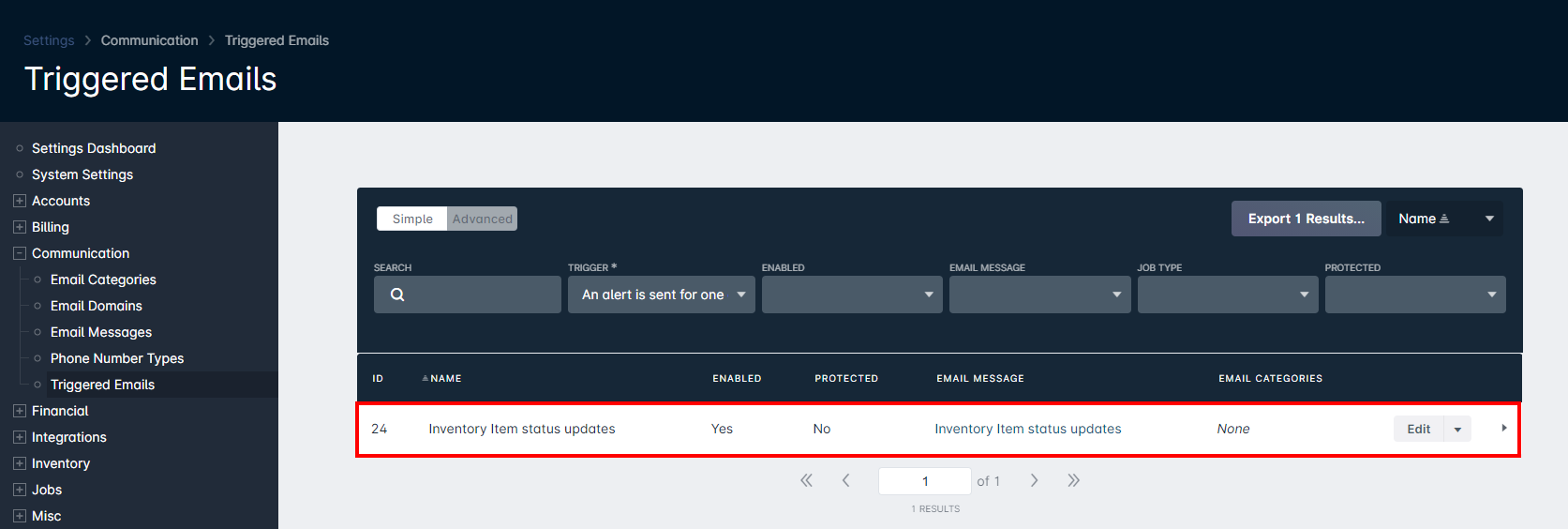Click the Enabled value Yes

(x=722, y=429)
